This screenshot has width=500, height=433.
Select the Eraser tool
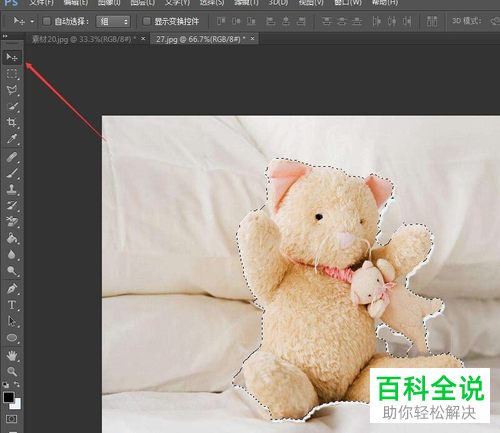[x=12, y=222]
